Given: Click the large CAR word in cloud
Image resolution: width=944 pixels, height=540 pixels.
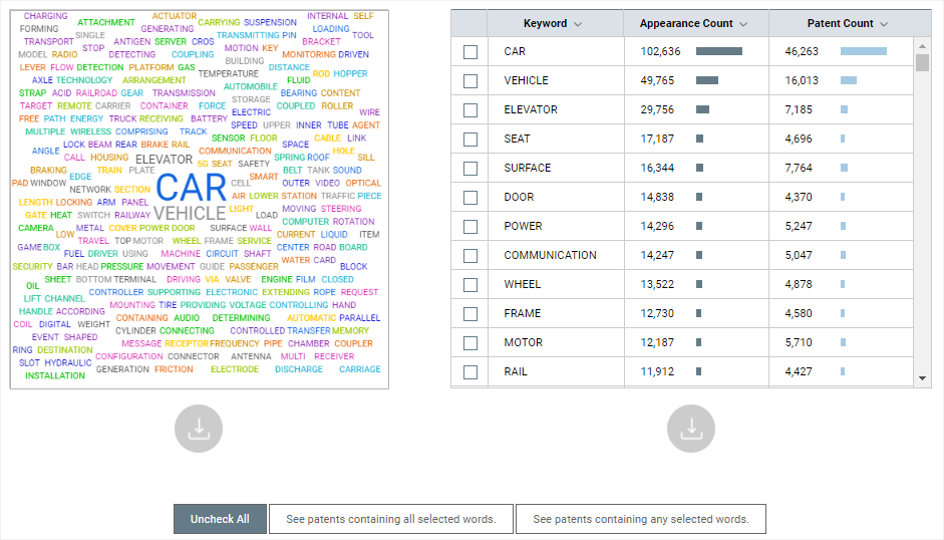Looking at the screenshot, I should 191,187.
